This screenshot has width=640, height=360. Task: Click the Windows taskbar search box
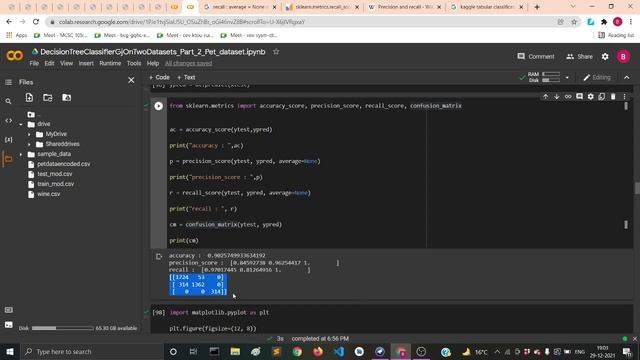(91, 352)
